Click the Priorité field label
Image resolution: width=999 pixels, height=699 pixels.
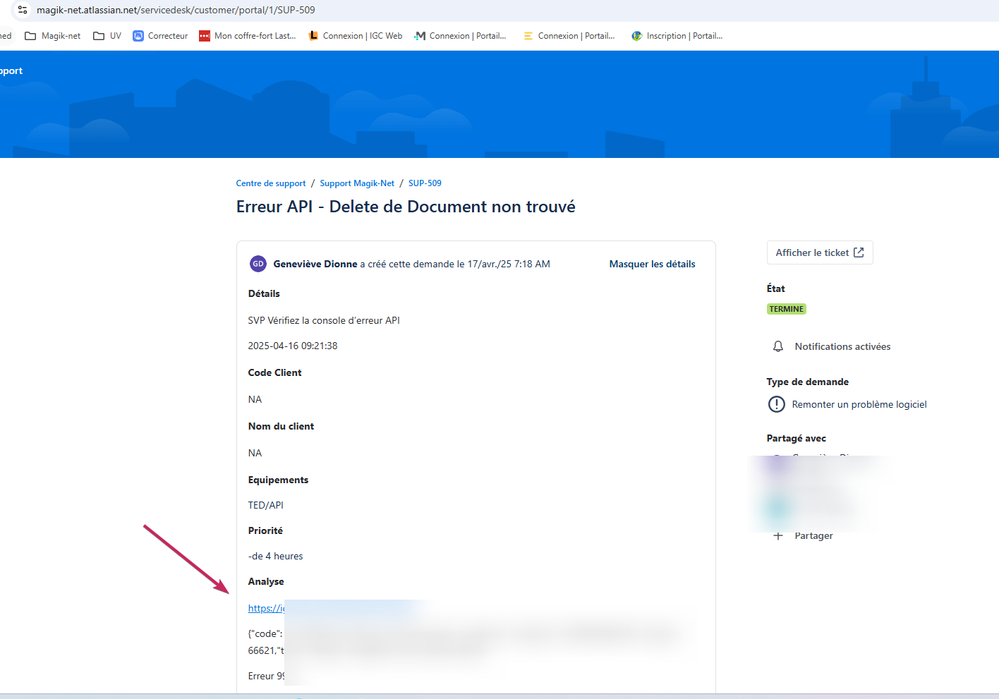tap(265, 531)
